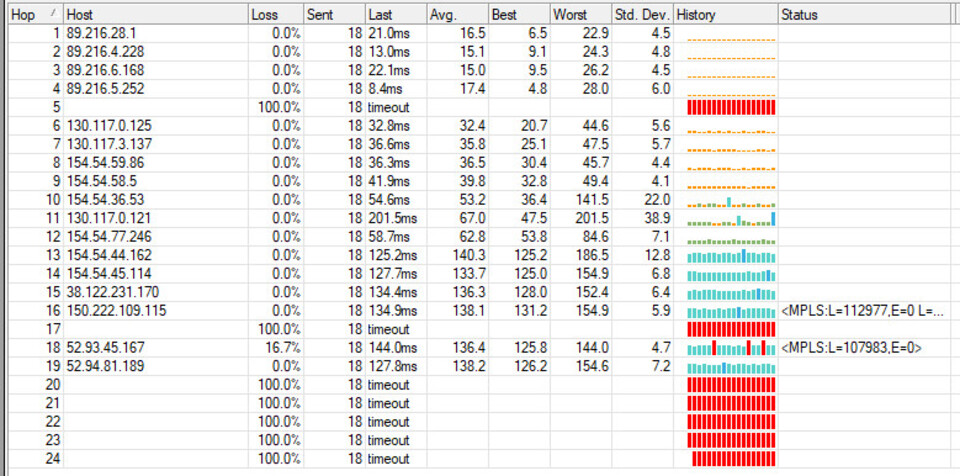Select host 130.117.0.121 at hop 11
The width and height of the screenshot is (960, 476).
(108, 218)
